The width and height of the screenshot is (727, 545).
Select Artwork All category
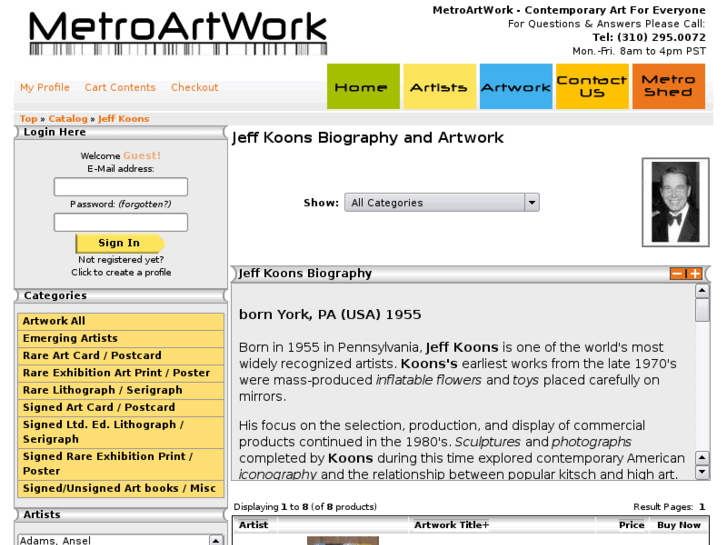121,321
